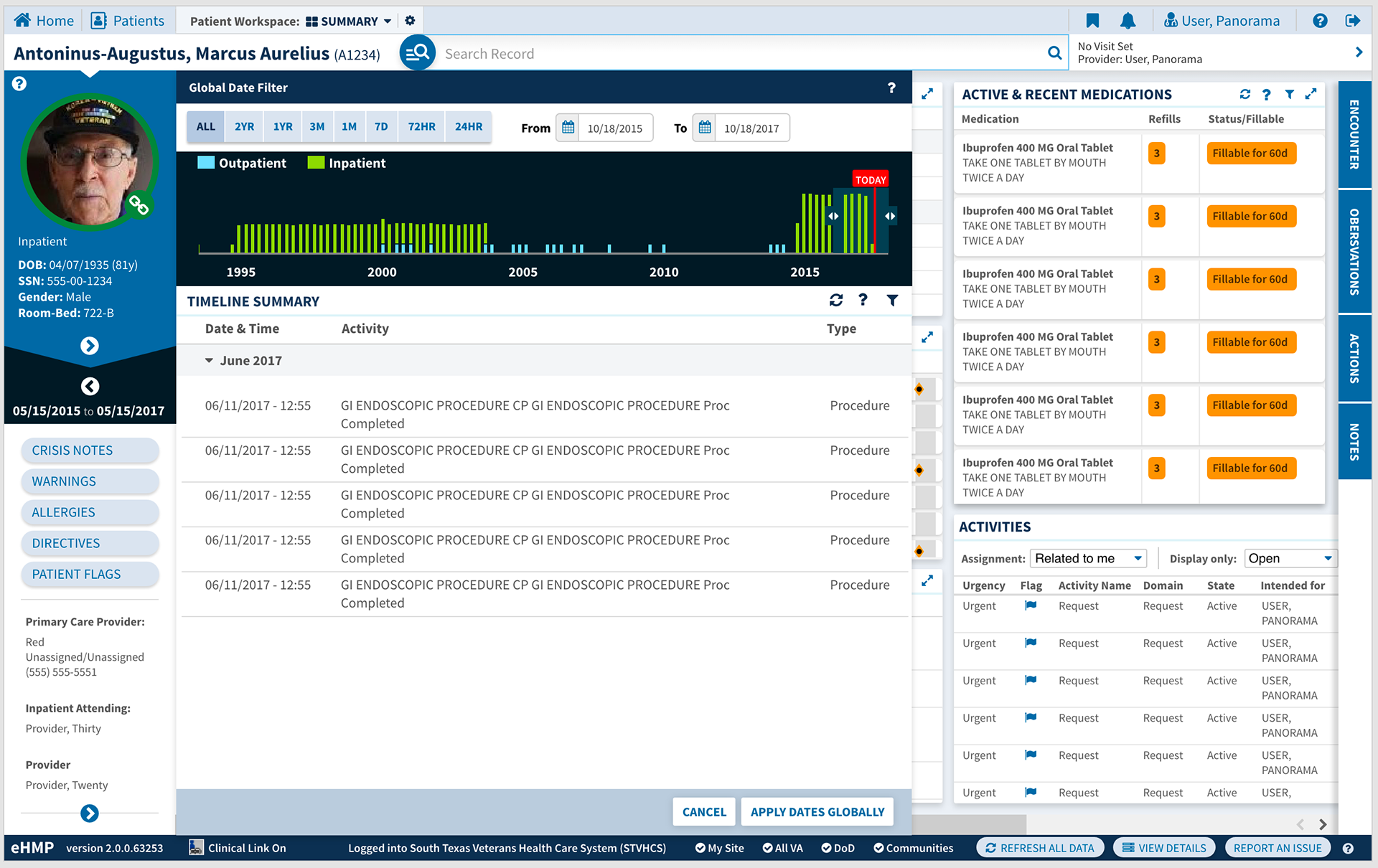The width and height of the screenshot is (1378, 868).
Task: Click the logout icon top right
Action: 1352,21
